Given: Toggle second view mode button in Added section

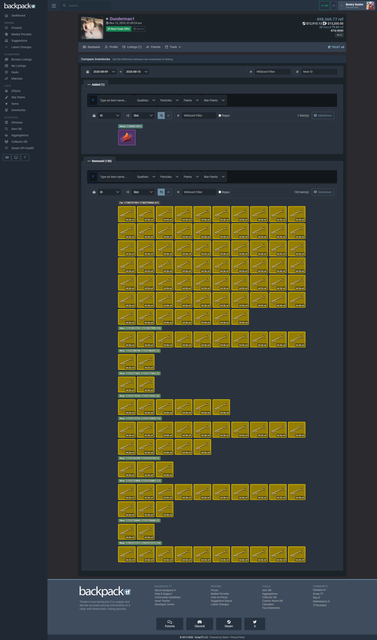Looking at the screenshot, I should coord(168,116).
